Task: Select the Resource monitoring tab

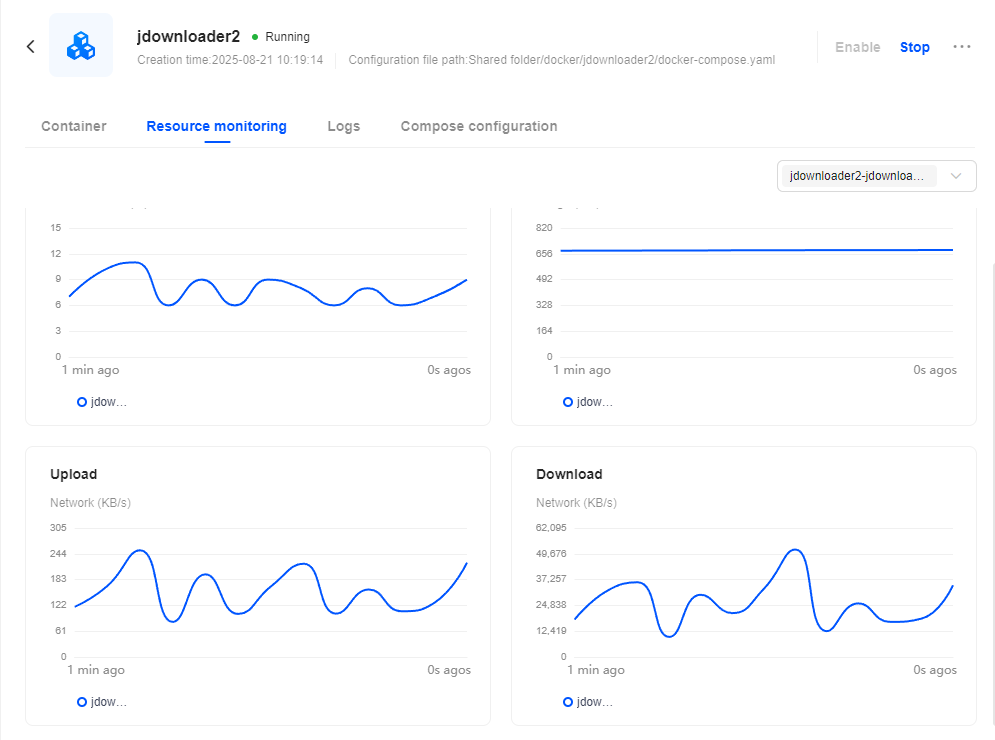Action: coord(216,126)
